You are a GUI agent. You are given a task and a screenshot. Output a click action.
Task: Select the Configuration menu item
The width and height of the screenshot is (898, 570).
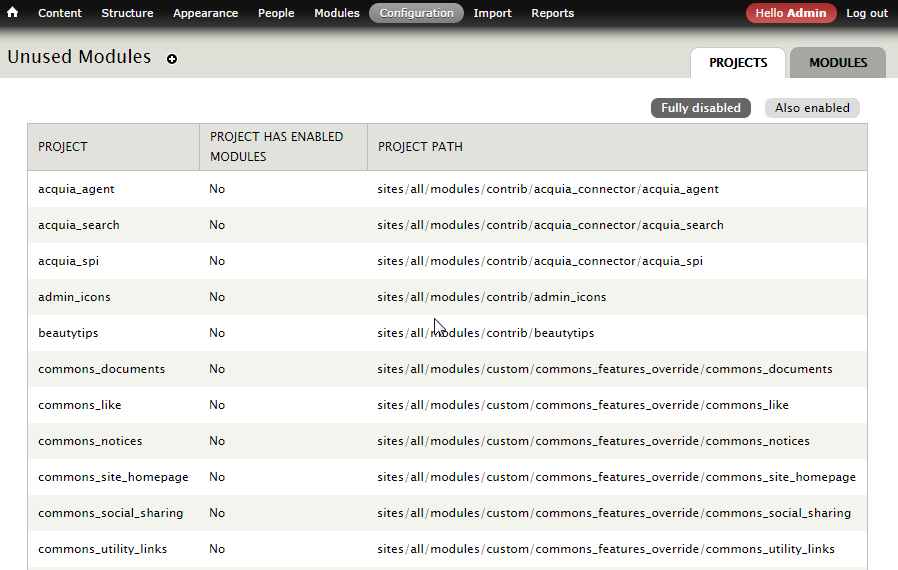416,13
